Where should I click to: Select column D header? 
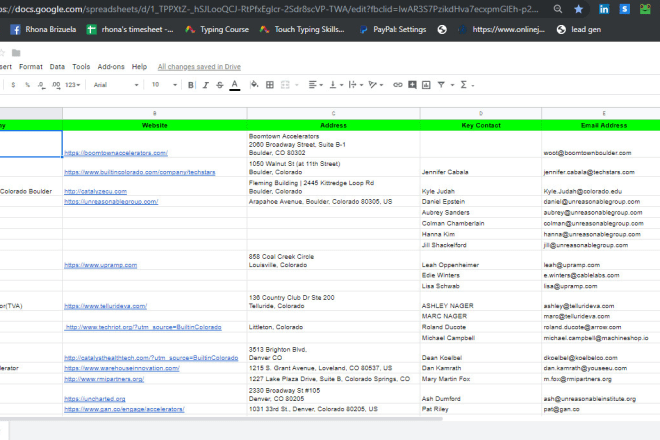(x=481, y=113)
